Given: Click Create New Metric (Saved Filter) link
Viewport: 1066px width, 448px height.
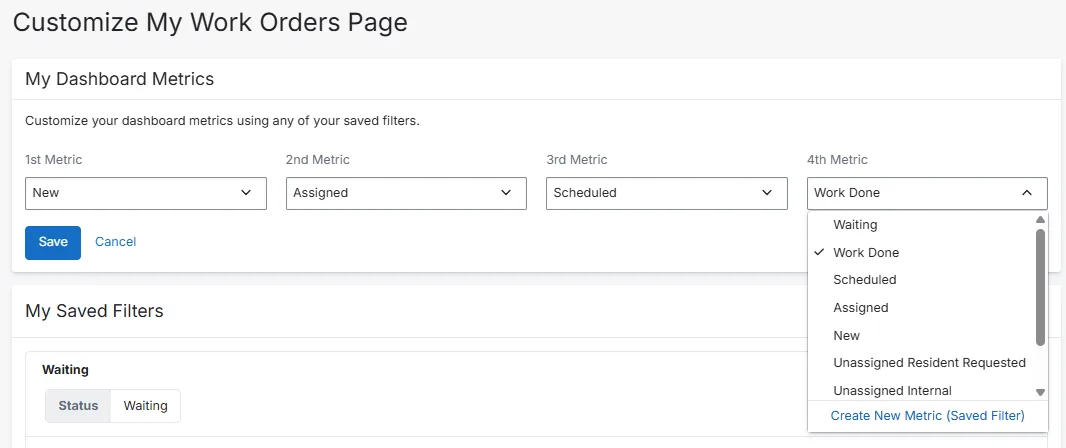Looking at the screenshot, I should 927,415.
